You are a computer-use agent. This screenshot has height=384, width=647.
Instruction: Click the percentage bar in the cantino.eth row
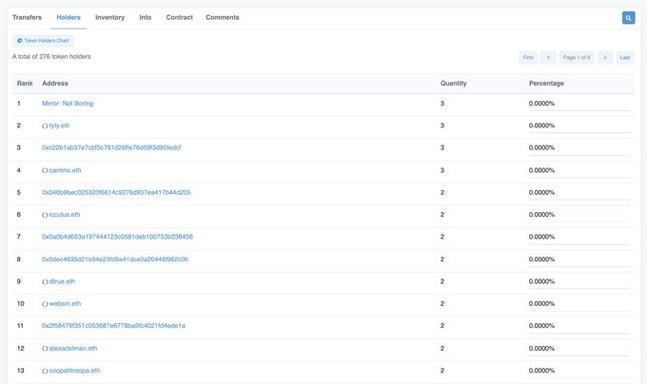point(579,177)
